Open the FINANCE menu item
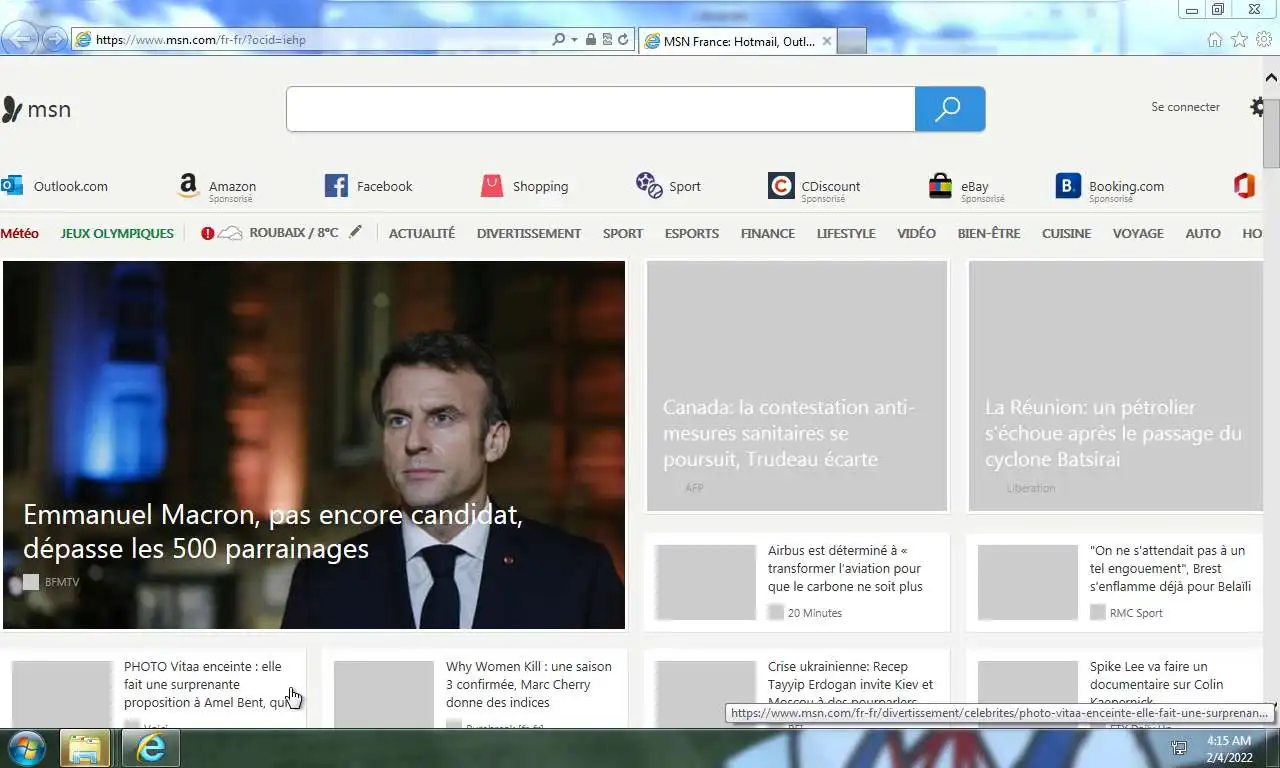The image size is (1280, 768). click(x=768, y=233)
